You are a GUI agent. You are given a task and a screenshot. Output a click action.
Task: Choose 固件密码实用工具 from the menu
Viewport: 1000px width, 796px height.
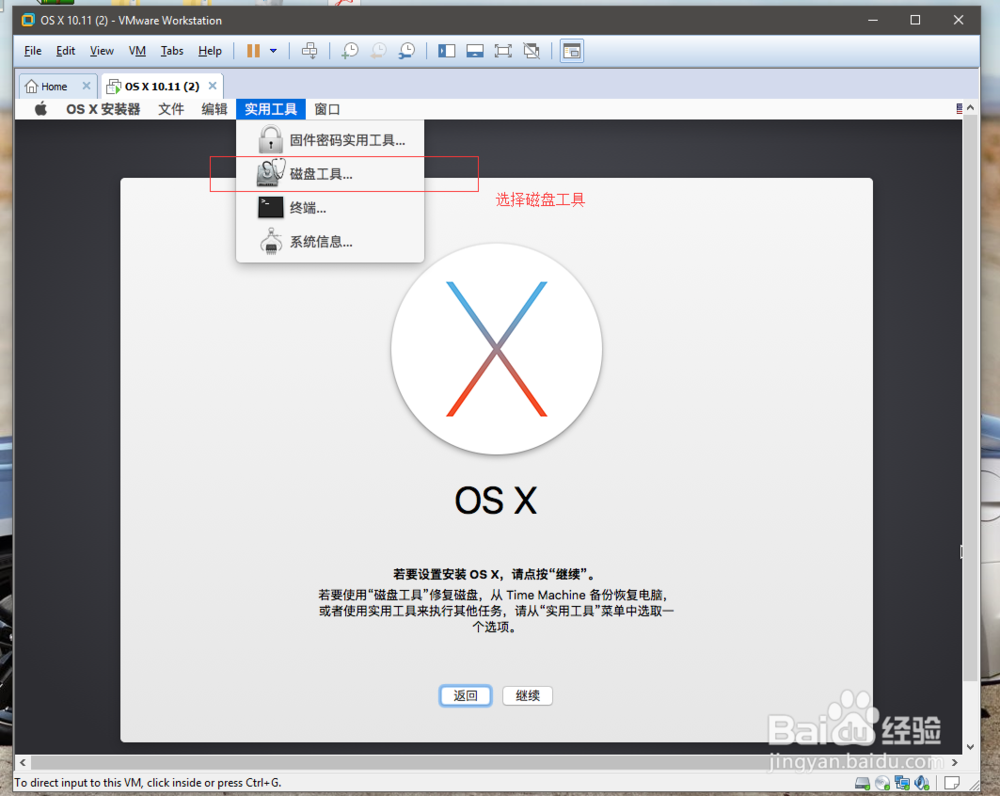(x=330, y=140)
